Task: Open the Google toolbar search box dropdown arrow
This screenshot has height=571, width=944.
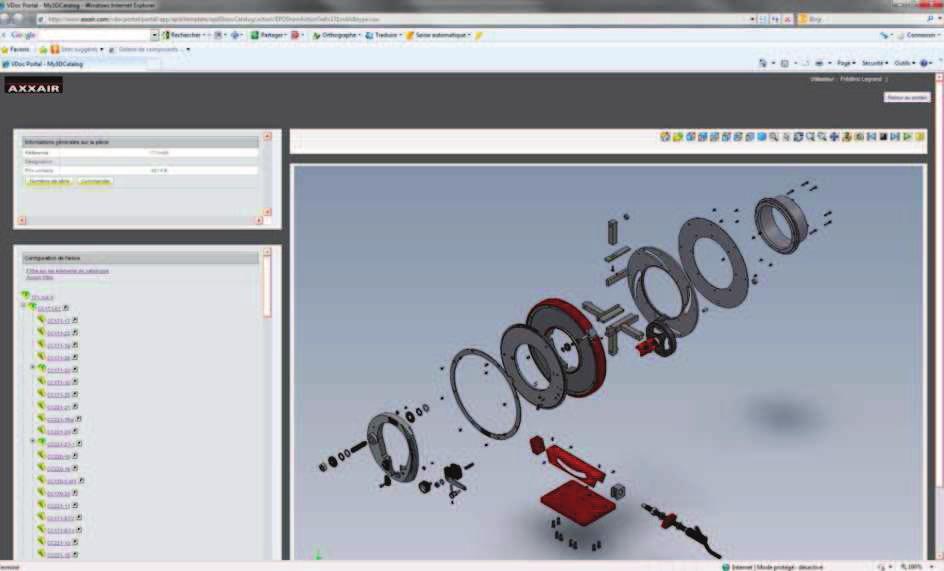Action: coord(155,35)
